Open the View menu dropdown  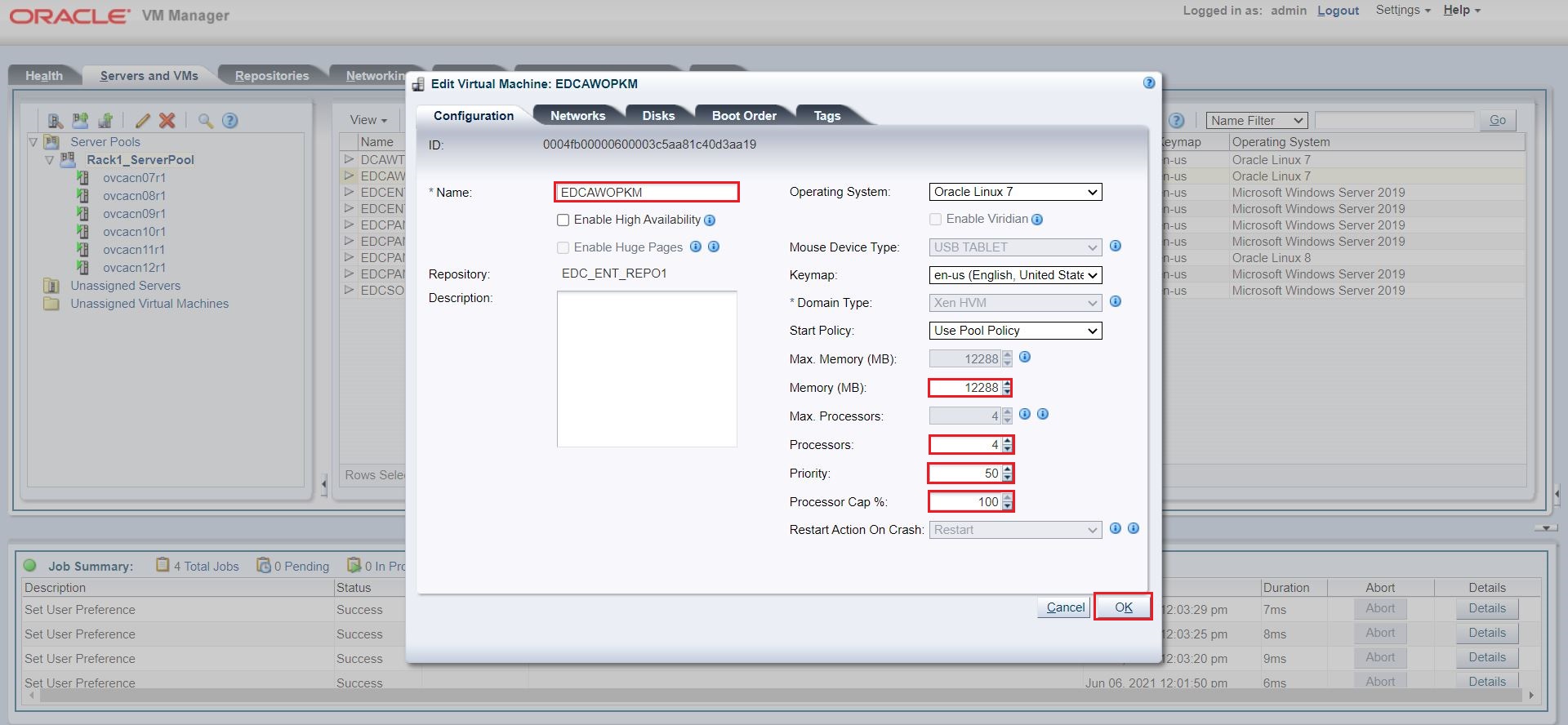point(368,120)
